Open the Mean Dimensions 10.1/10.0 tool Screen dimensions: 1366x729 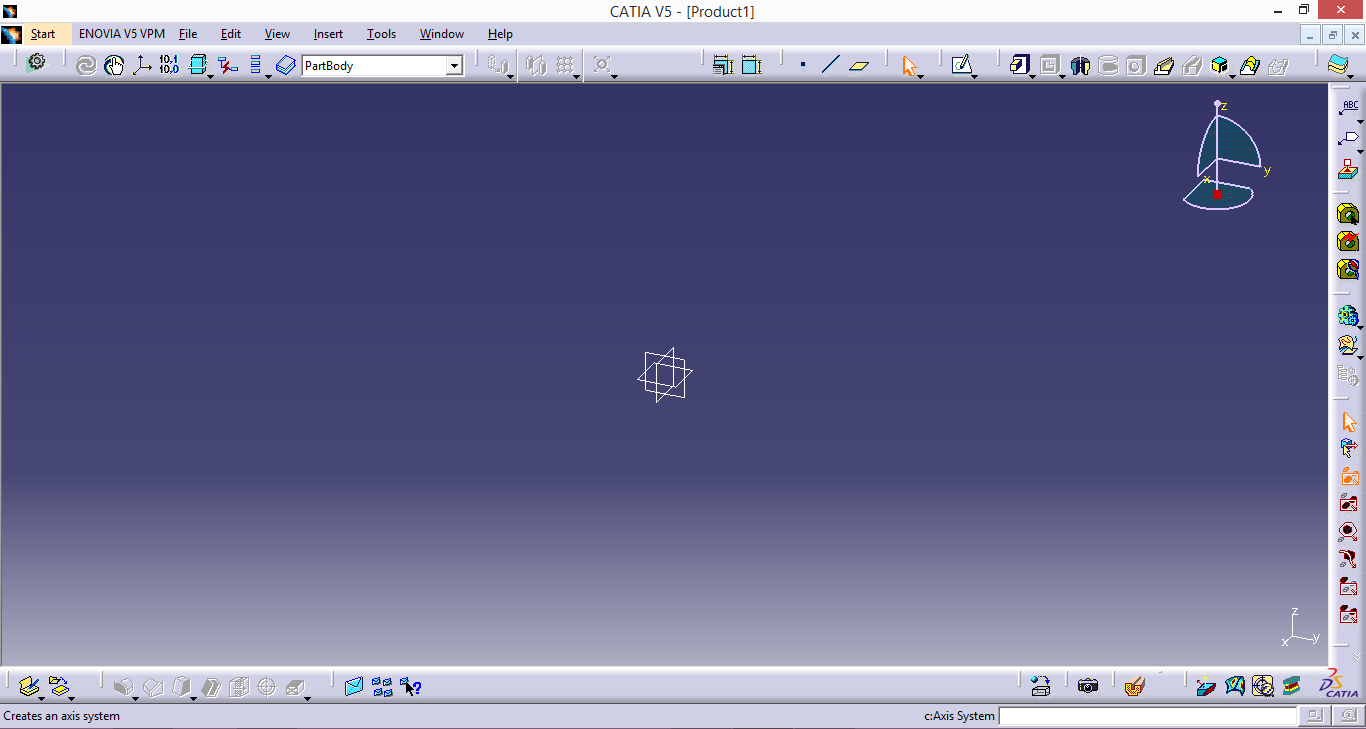coord(169,65)
